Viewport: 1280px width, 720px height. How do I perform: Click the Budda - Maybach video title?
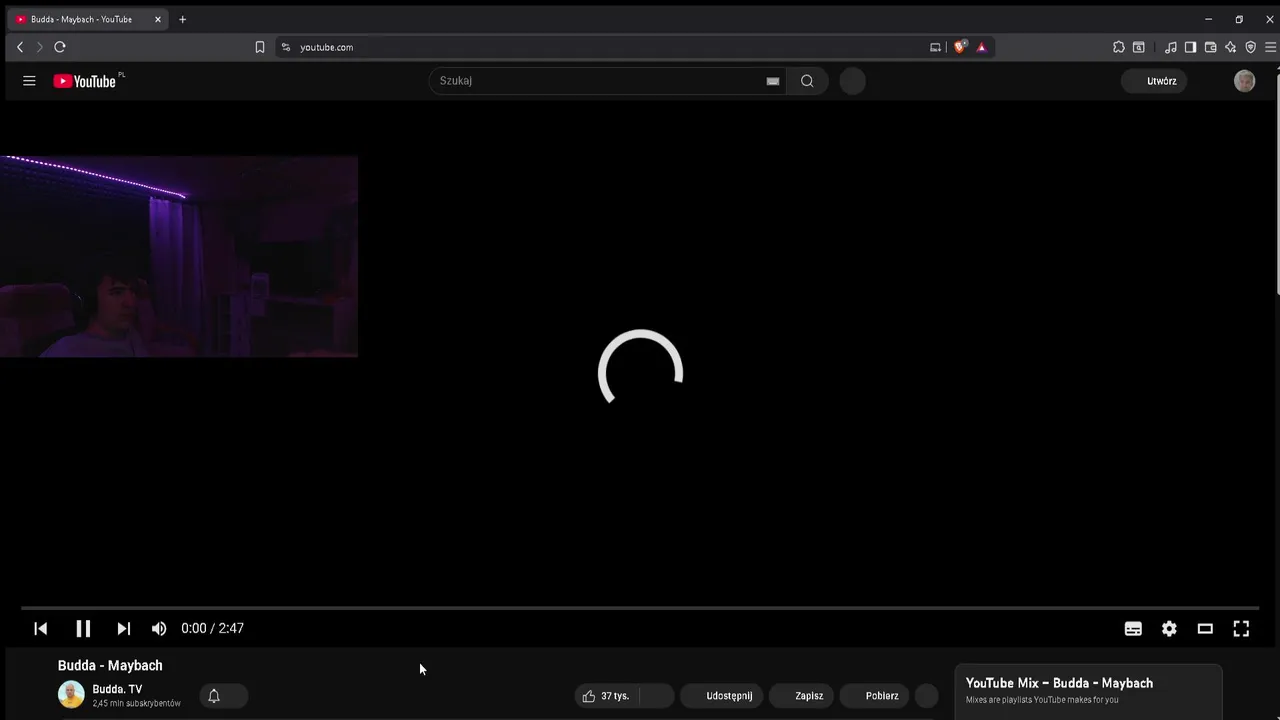(x=110, y=665)
